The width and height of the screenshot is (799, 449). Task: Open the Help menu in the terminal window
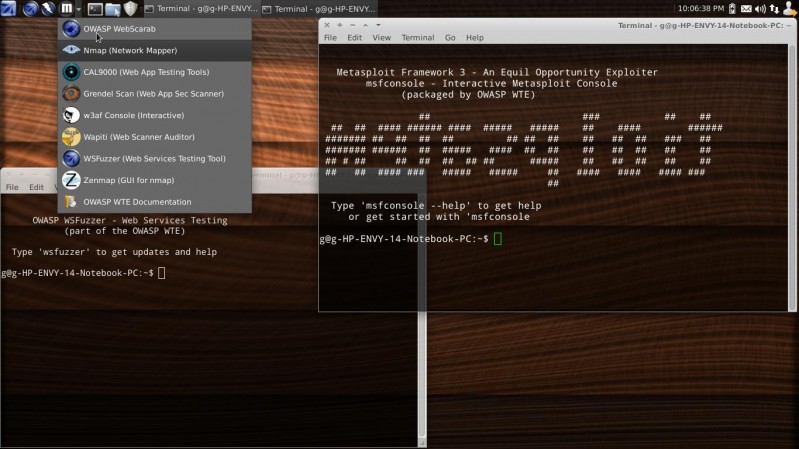coord(474,38)
